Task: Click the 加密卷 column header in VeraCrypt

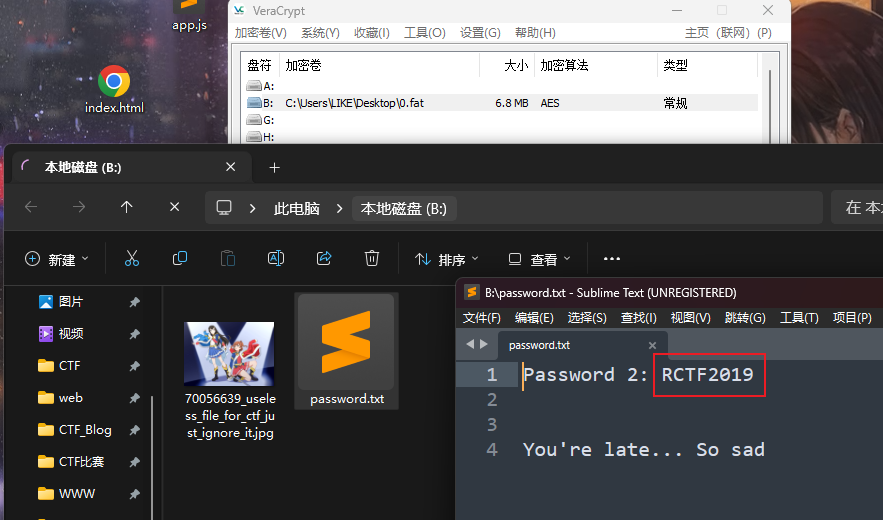Action: (379, 65)
